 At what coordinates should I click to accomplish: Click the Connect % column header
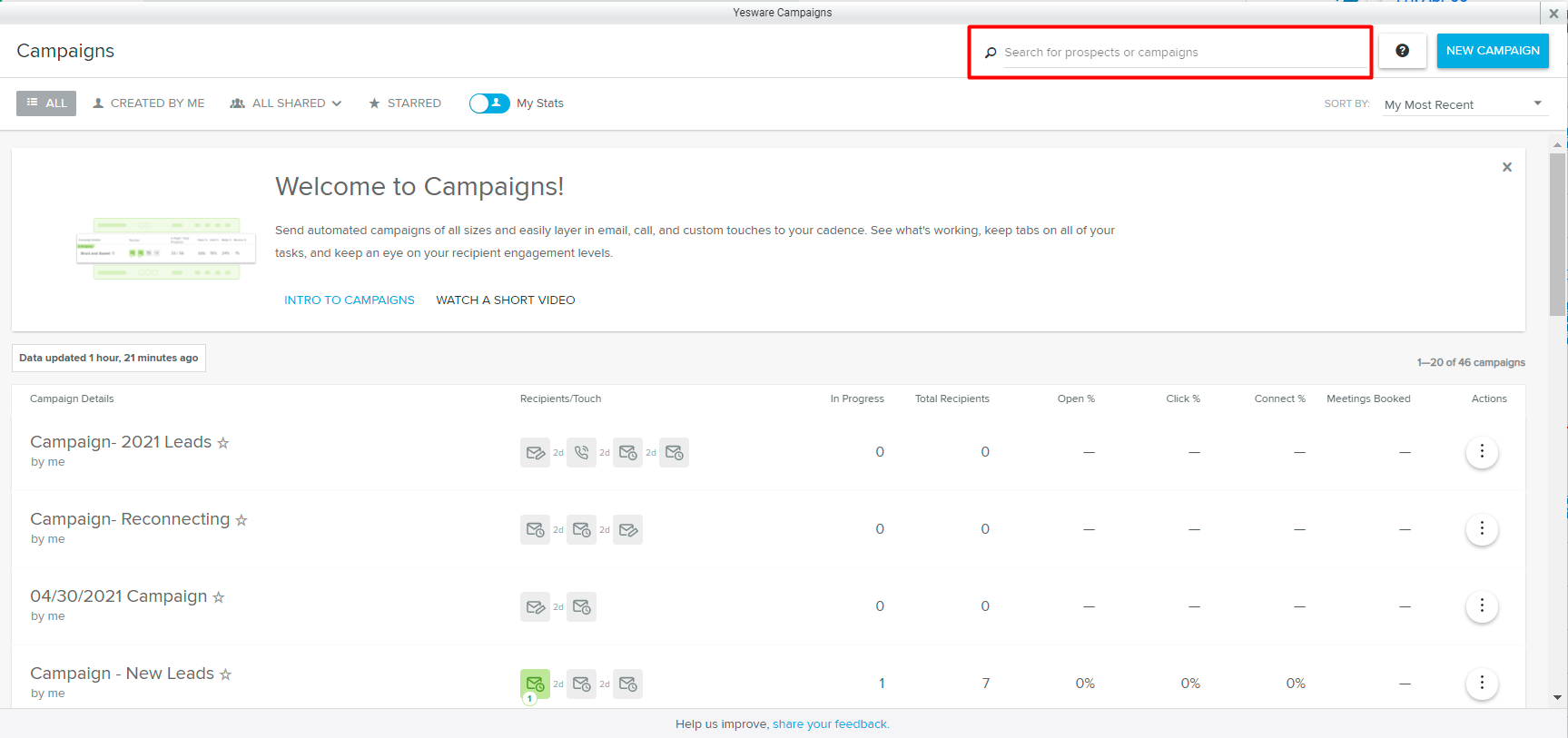click(x=1280, y=399)
